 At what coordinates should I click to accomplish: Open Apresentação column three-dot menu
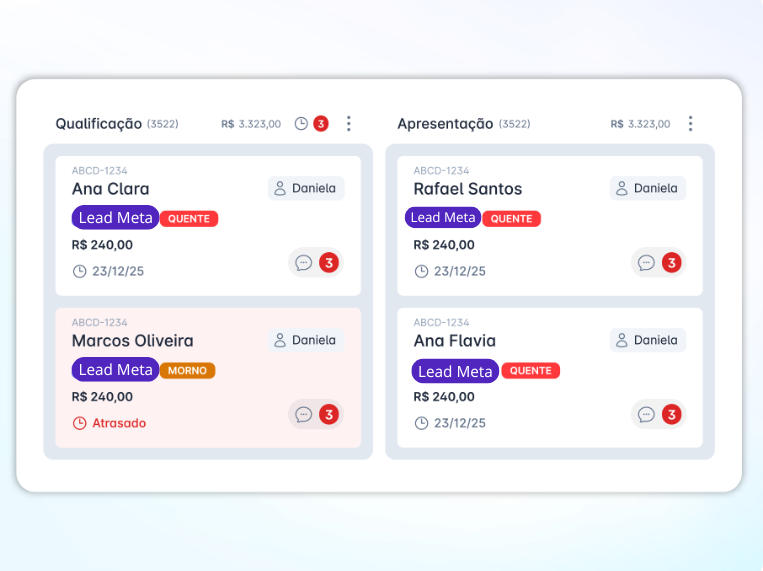click(690, 124)
